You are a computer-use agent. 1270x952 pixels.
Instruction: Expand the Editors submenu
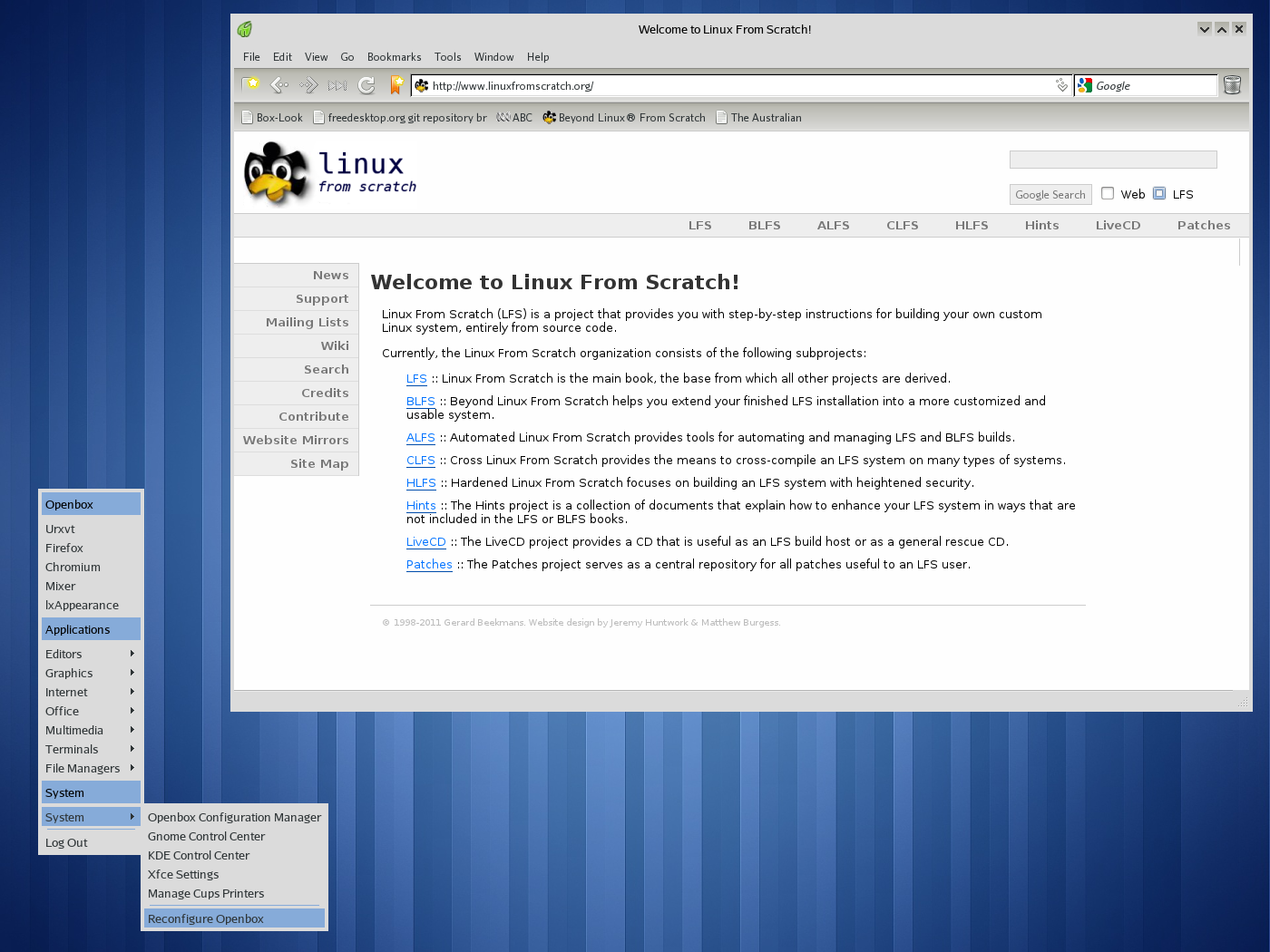click(x=91, y=655)
